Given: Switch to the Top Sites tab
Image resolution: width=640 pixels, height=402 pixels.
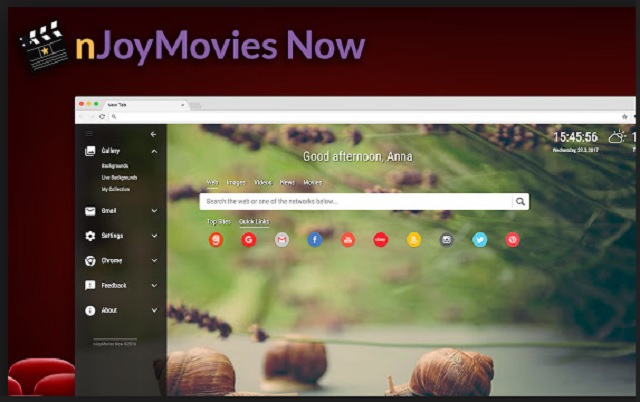Looking at the screenshot, I should pos(219,222).
